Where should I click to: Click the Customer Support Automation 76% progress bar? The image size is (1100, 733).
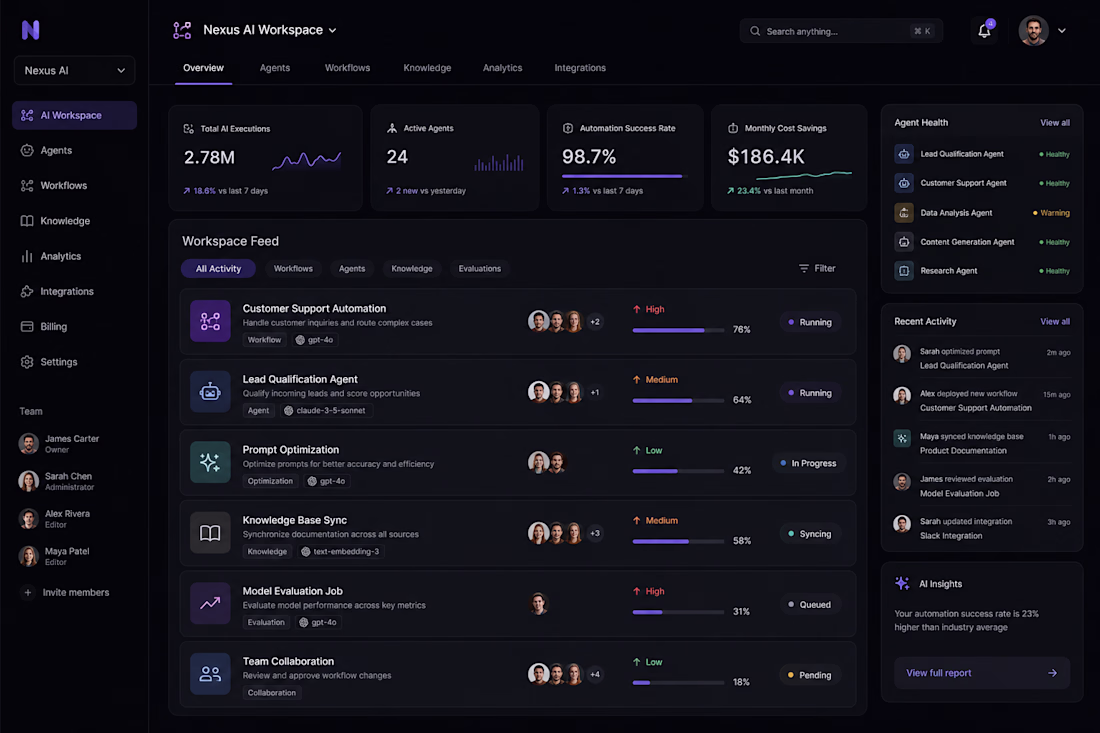(678, 330)
